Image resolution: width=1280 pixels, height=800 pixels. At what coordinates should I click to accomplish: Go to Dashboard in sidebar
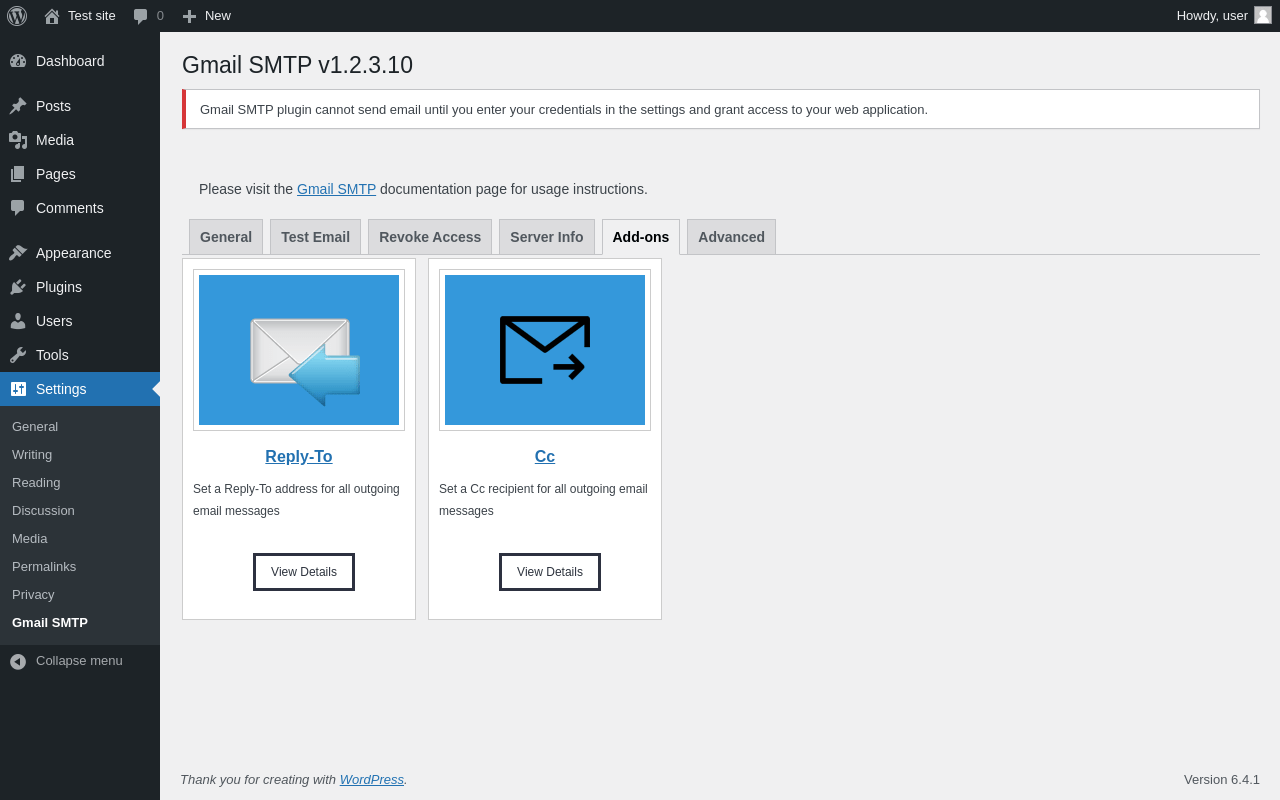click(x=80, y=61)
